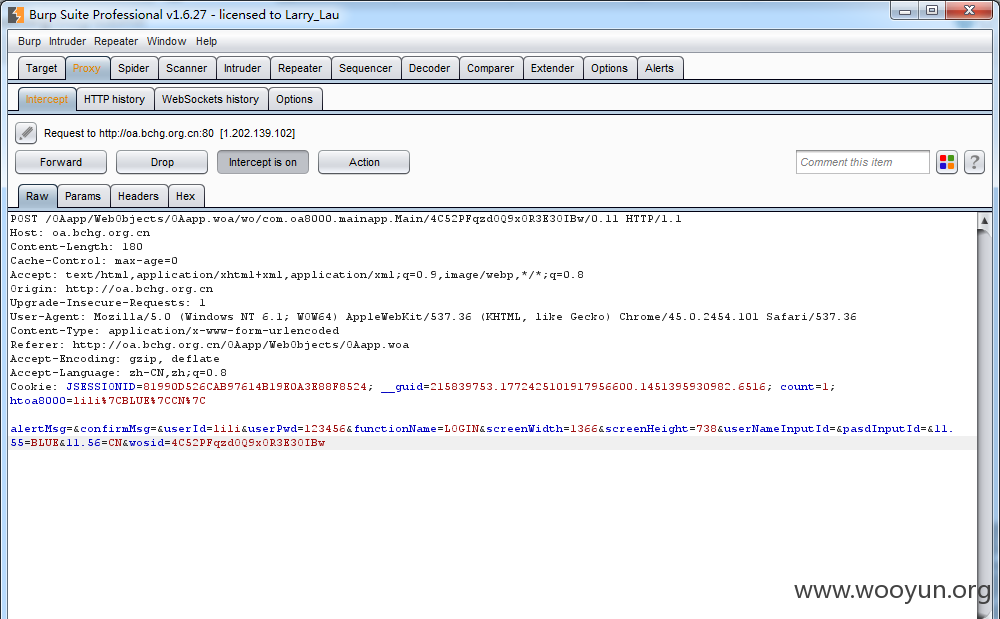Select the Proxy tab

[87, 68]
